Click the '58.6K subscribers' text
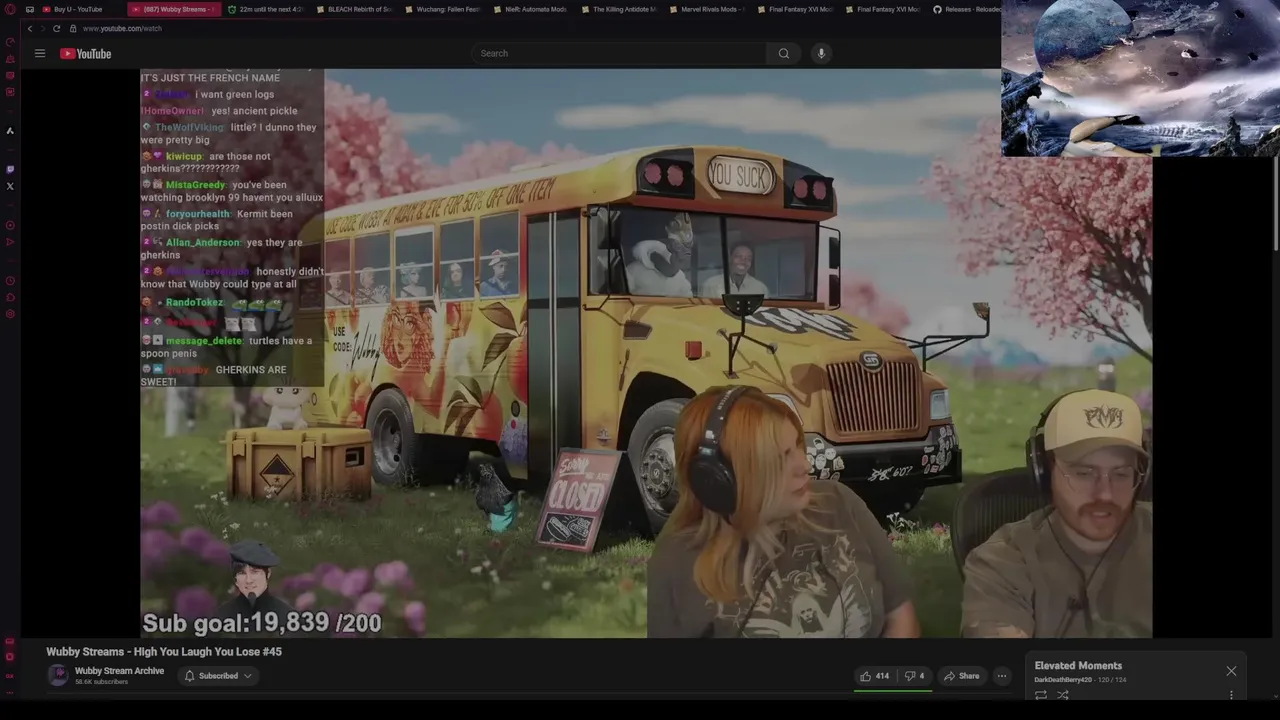This screenshot has height=720, width=1280. pos(101,682)
